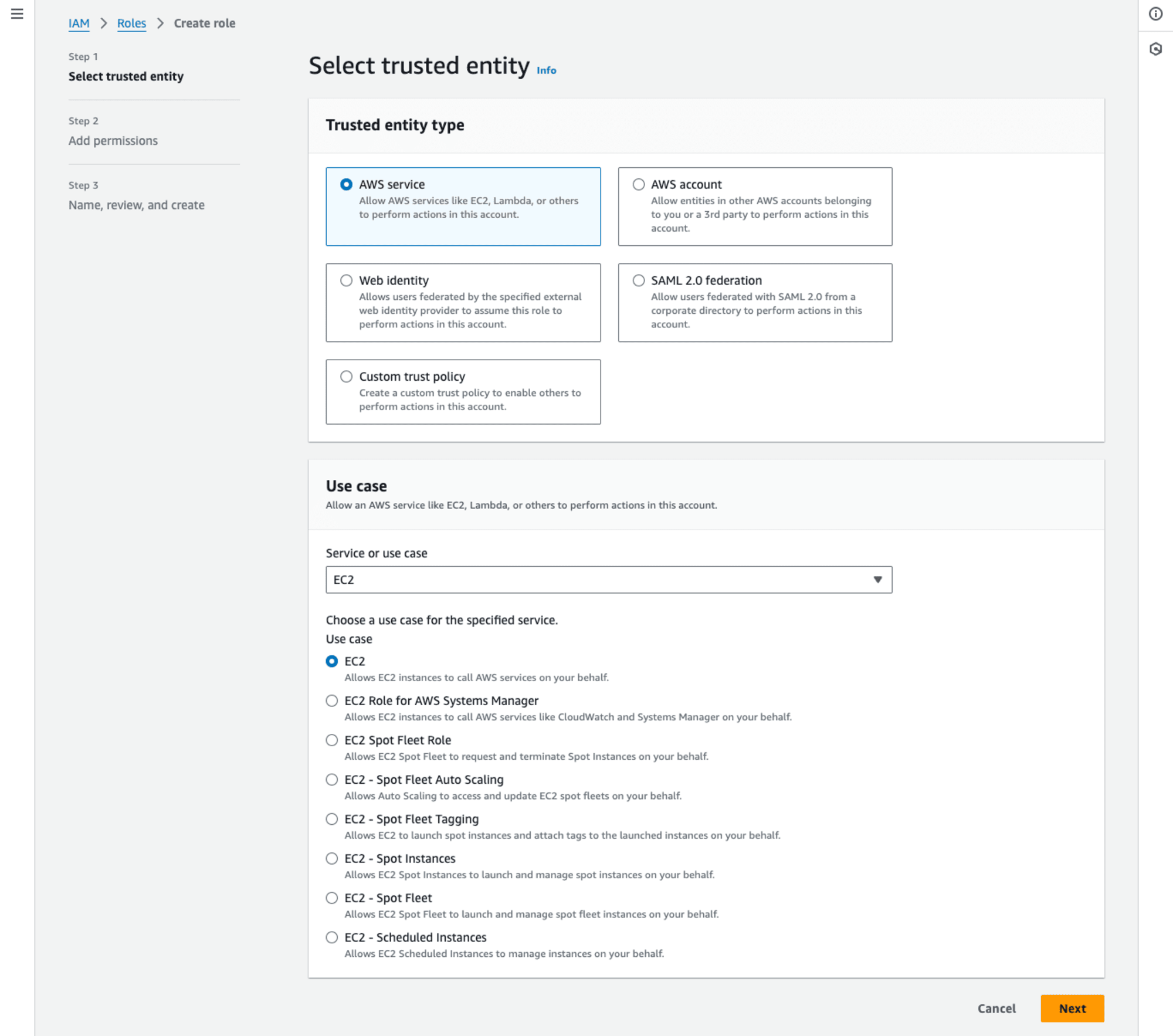Click the 'Service or use case' label

point(377,553)
